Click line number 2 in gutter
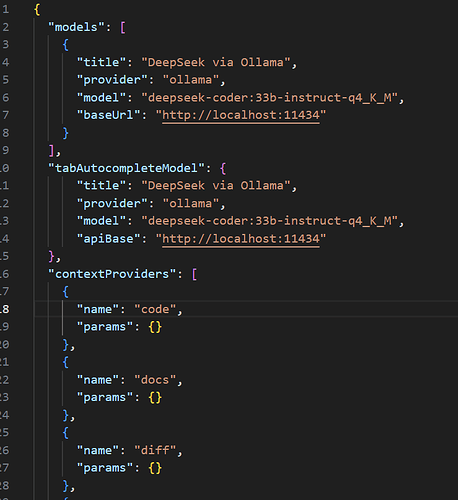The image size is (458, 500). [6, 27]
